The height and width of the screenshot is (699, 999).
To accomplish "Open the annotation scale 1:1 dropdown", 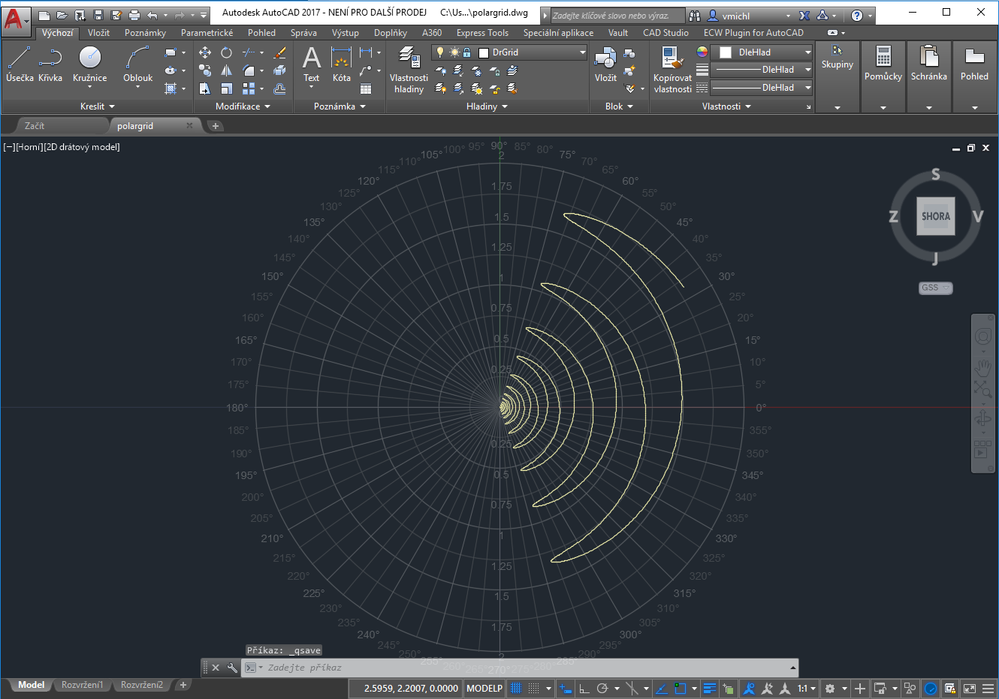I will pos(807,688).
